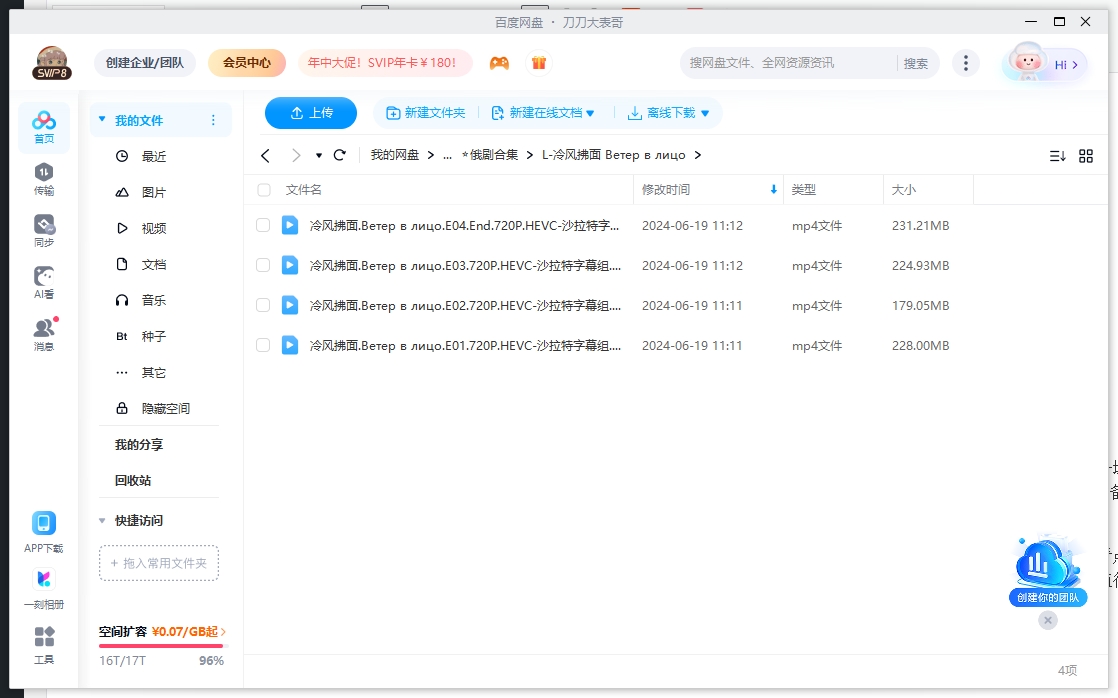This screenshot has width=1118, height=698.
Task: Collapse the 快捷访问 section
Action: pyautogui.click(x=101, y=520)
